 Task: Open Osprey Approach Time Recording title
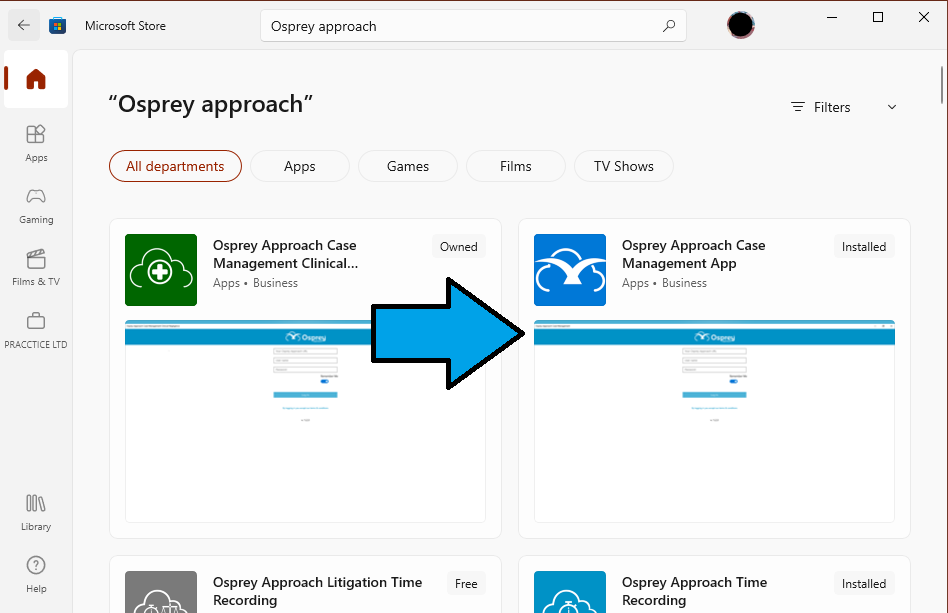tap(695, 591)
